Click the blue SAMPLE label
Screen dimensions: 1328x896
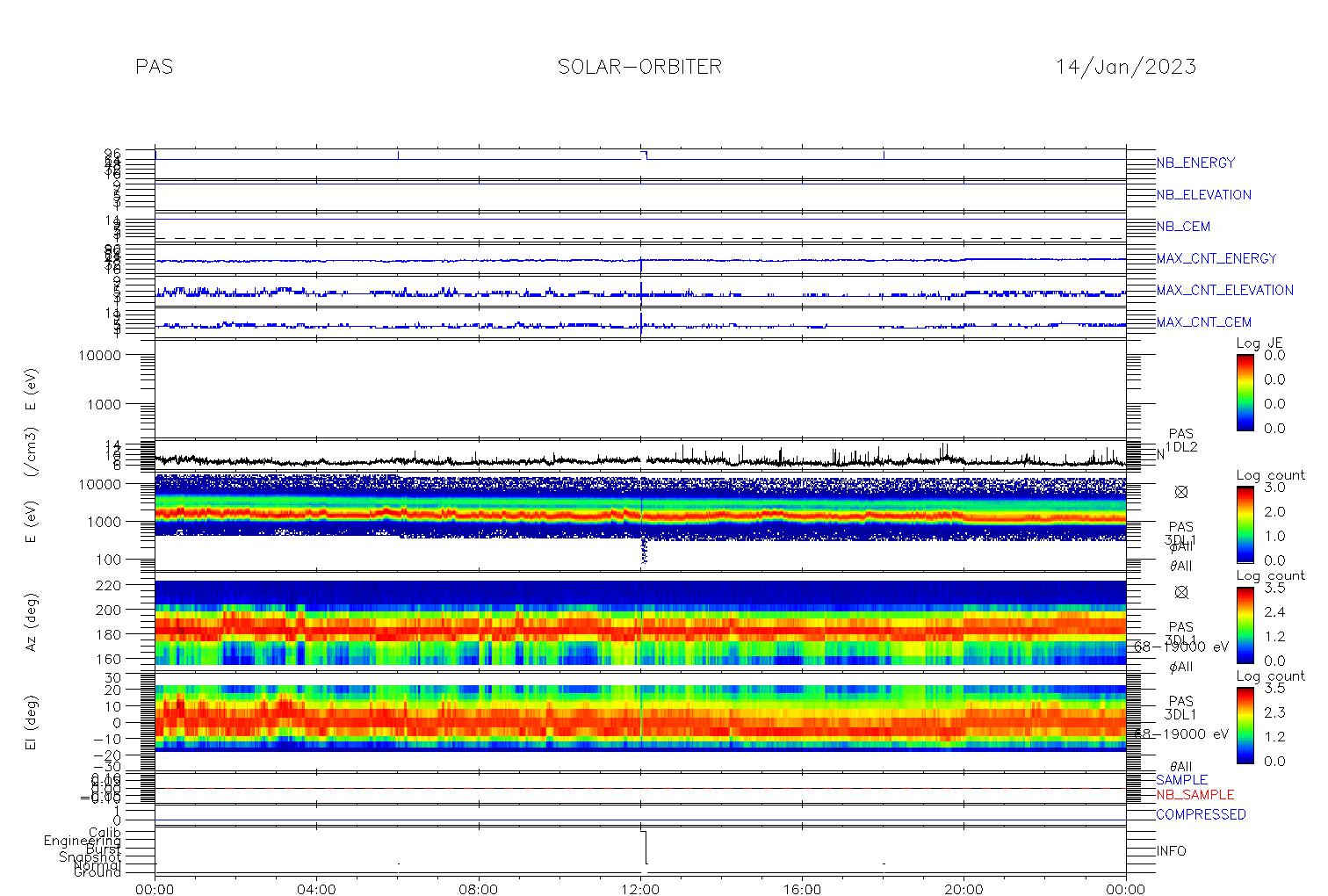pos(1181,780)
